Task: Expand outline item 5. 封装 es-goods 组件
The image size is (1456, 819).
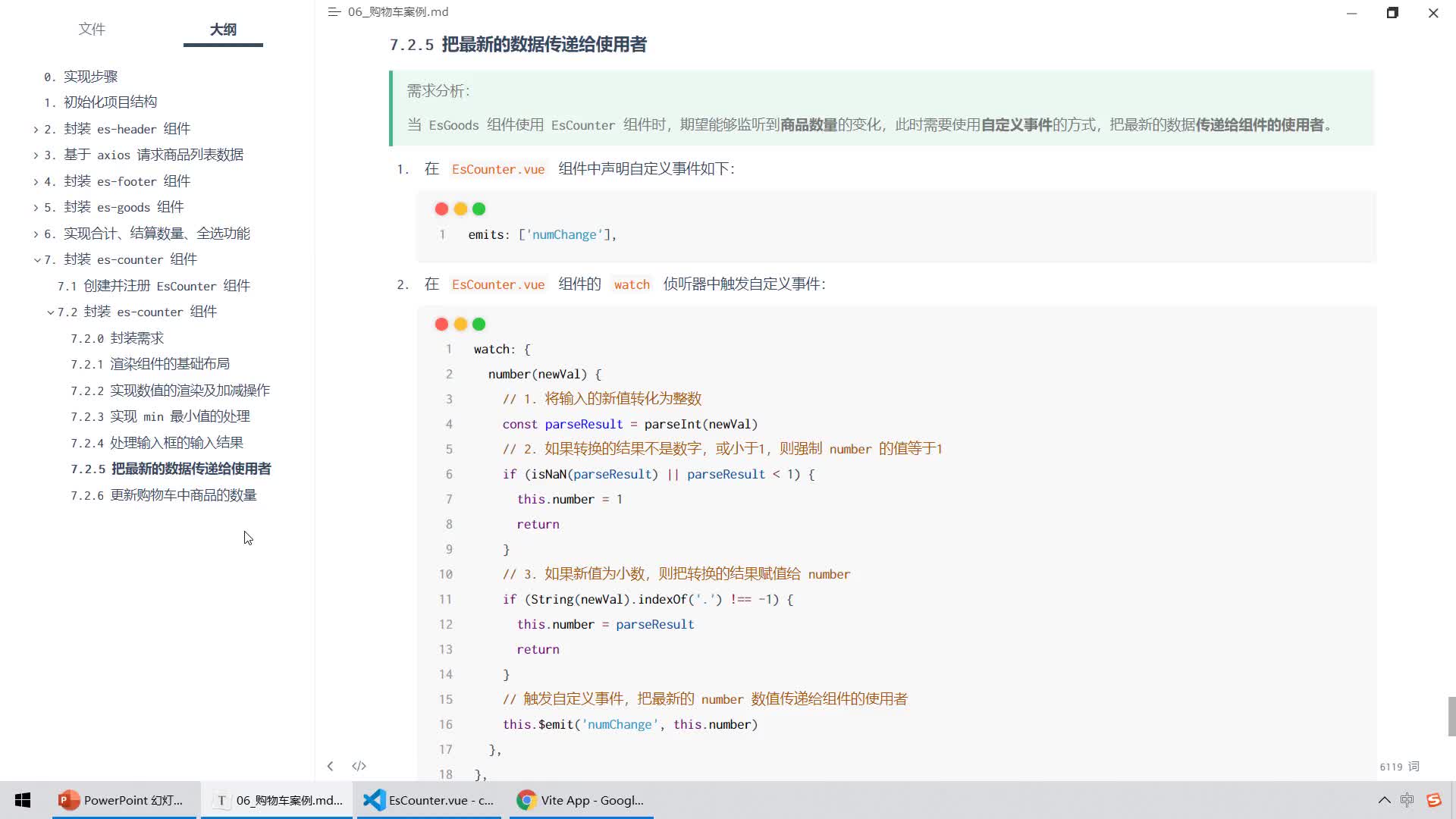Action: pos(36,208)
